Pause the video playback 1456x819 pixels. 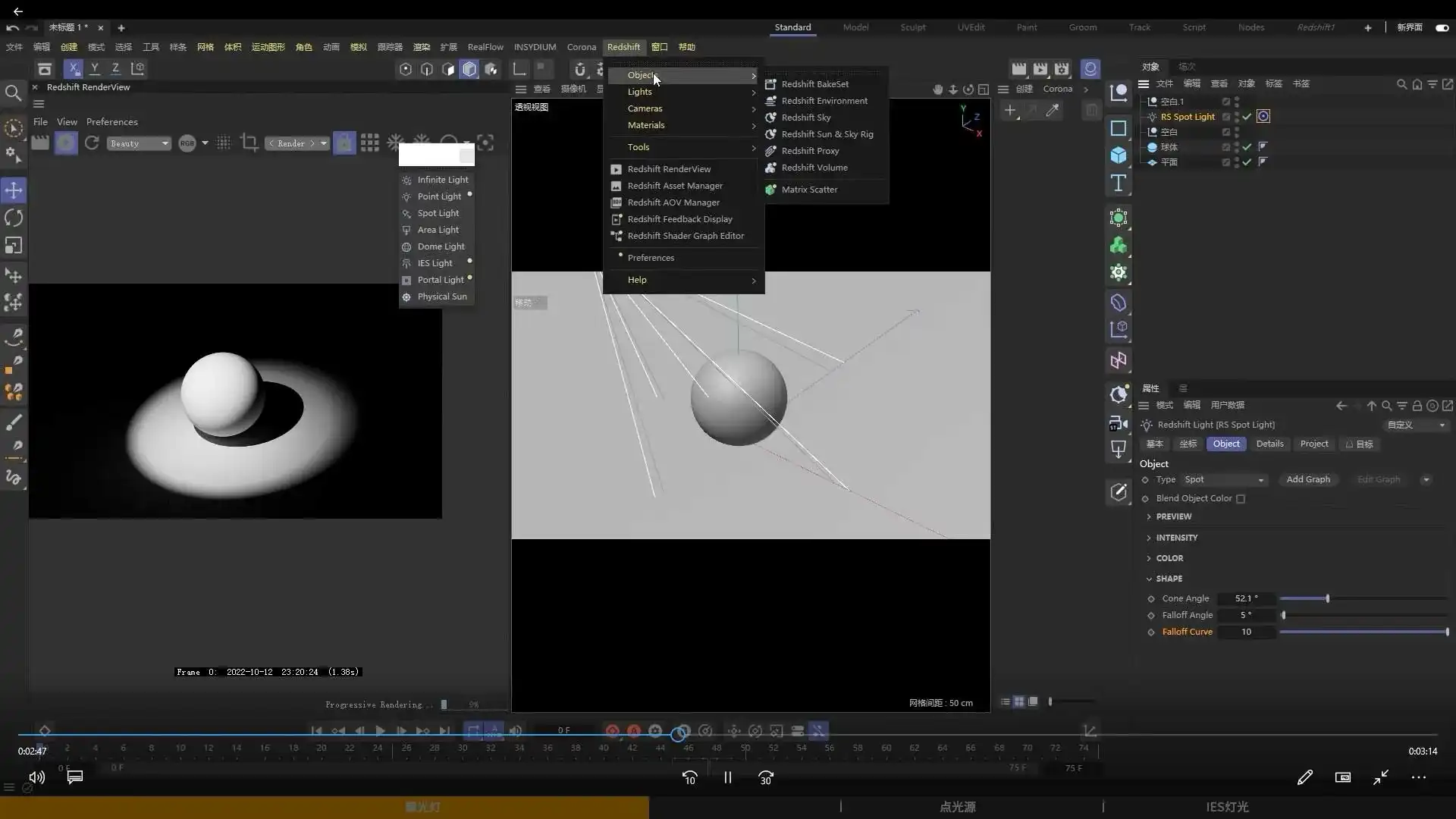tap(727, 777)
